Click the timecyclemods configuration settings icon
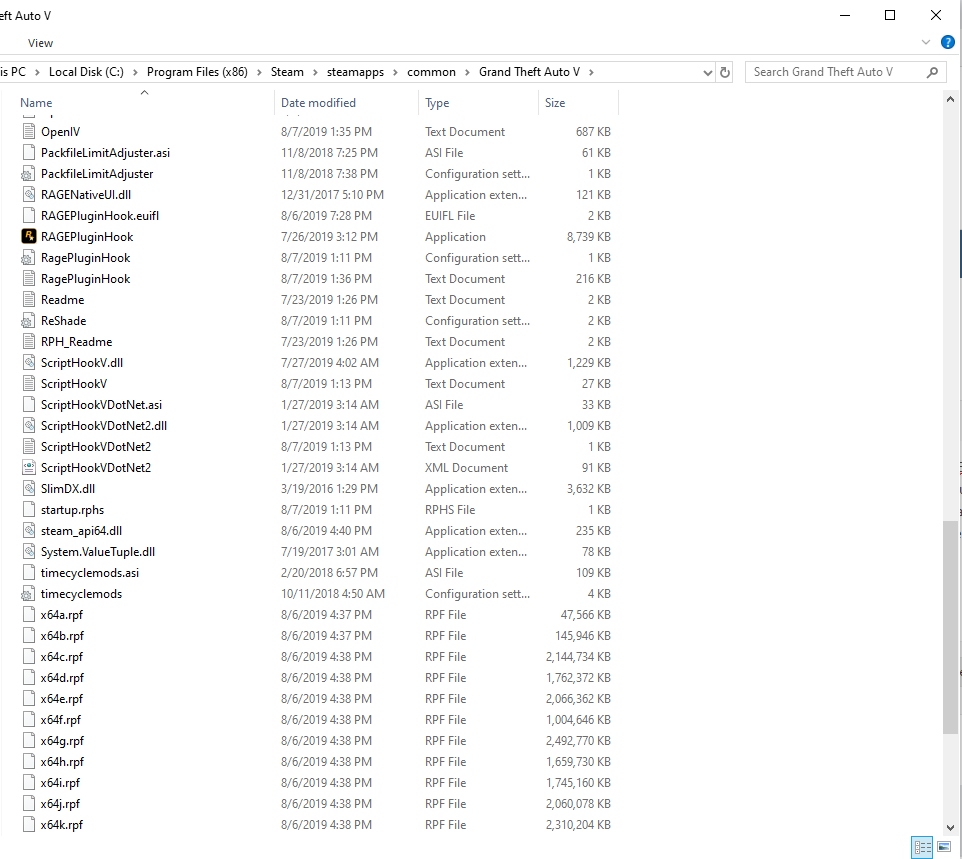The image size is (962, 859). tap(28, 593)
